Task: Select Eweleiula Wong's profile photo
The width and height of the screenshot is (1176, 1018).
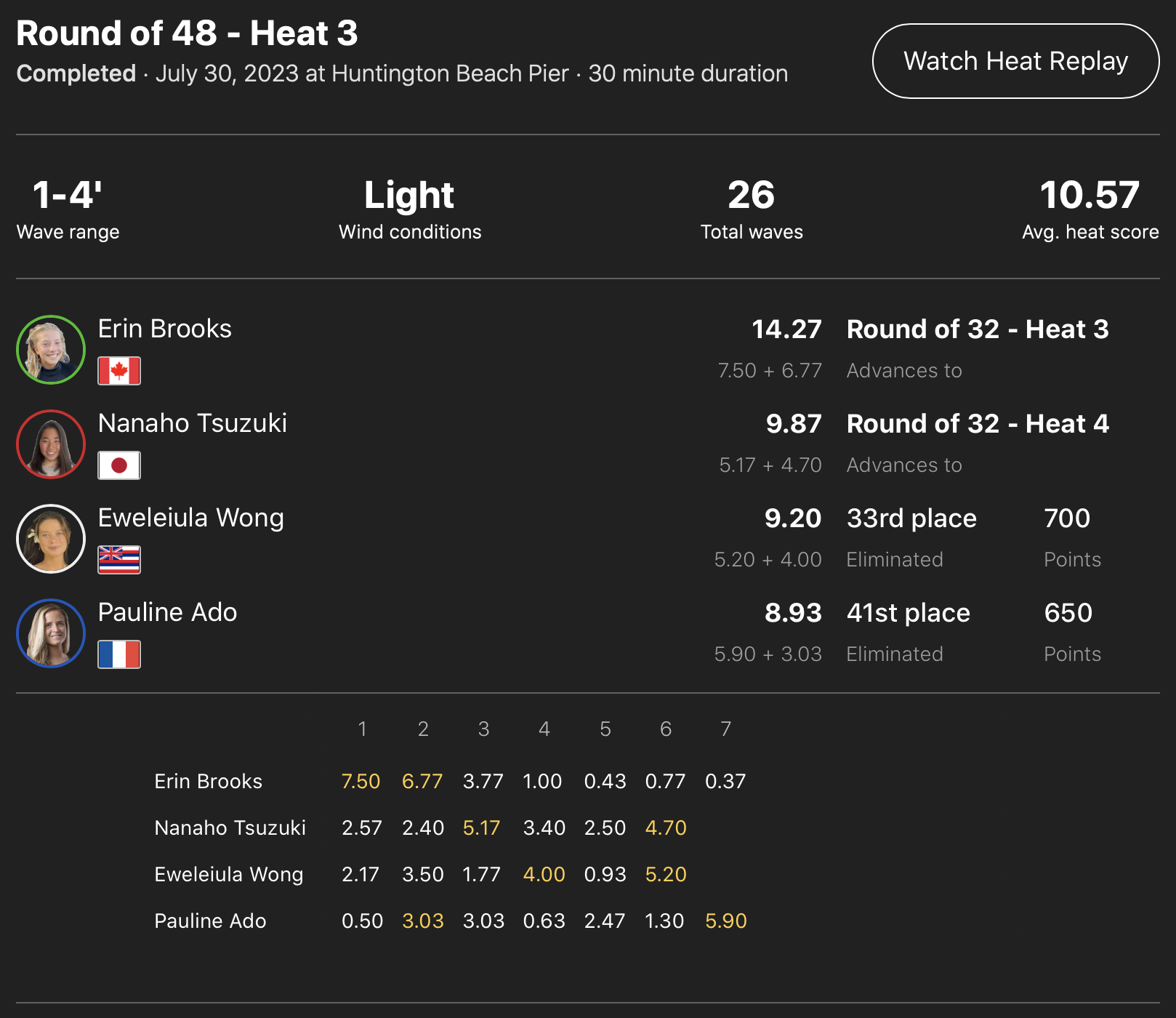Action: click(51, 539)
